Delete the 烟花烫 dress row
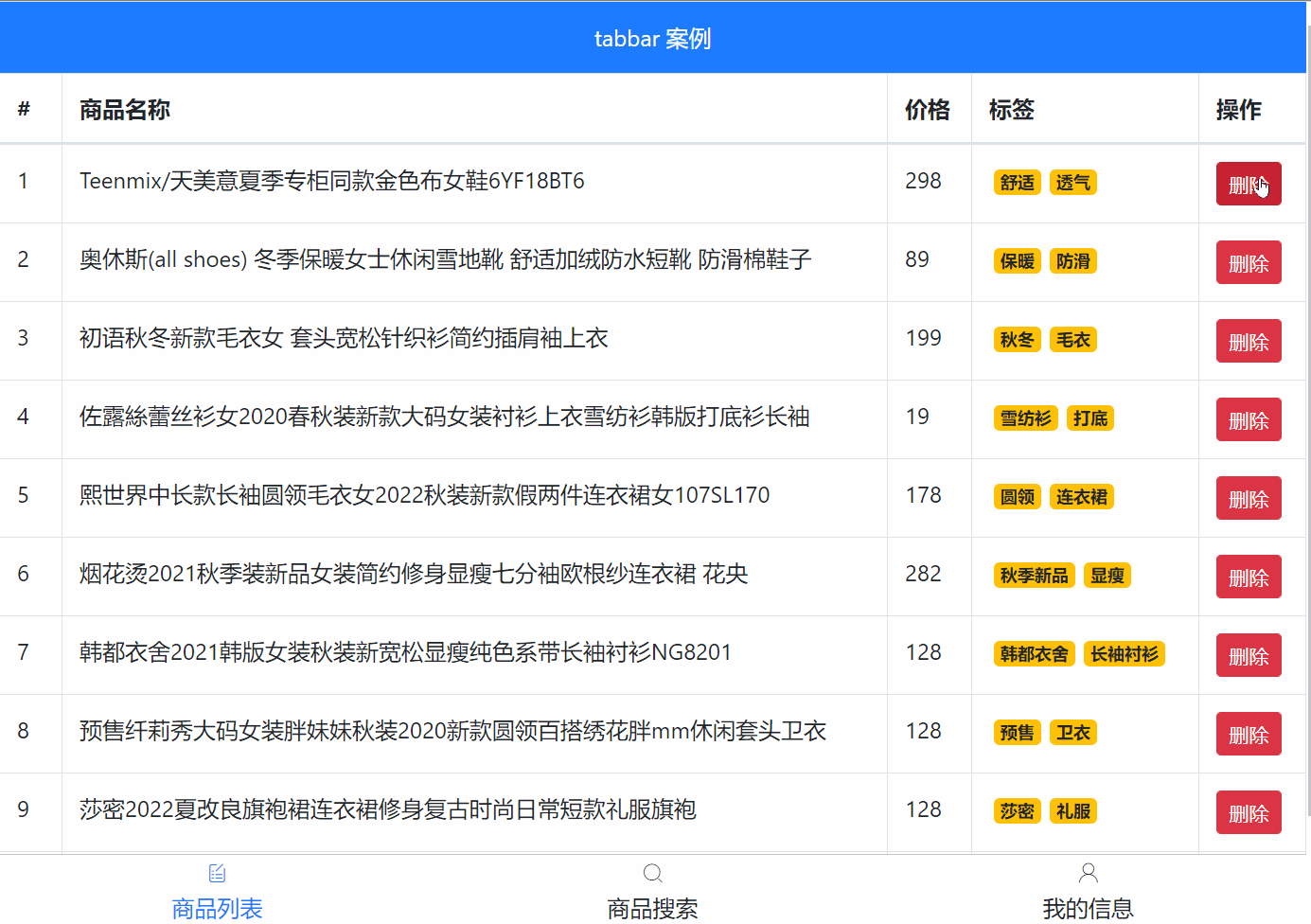Image resolution: width=1311 pixels, height=924 pixels. (1249, 577)
